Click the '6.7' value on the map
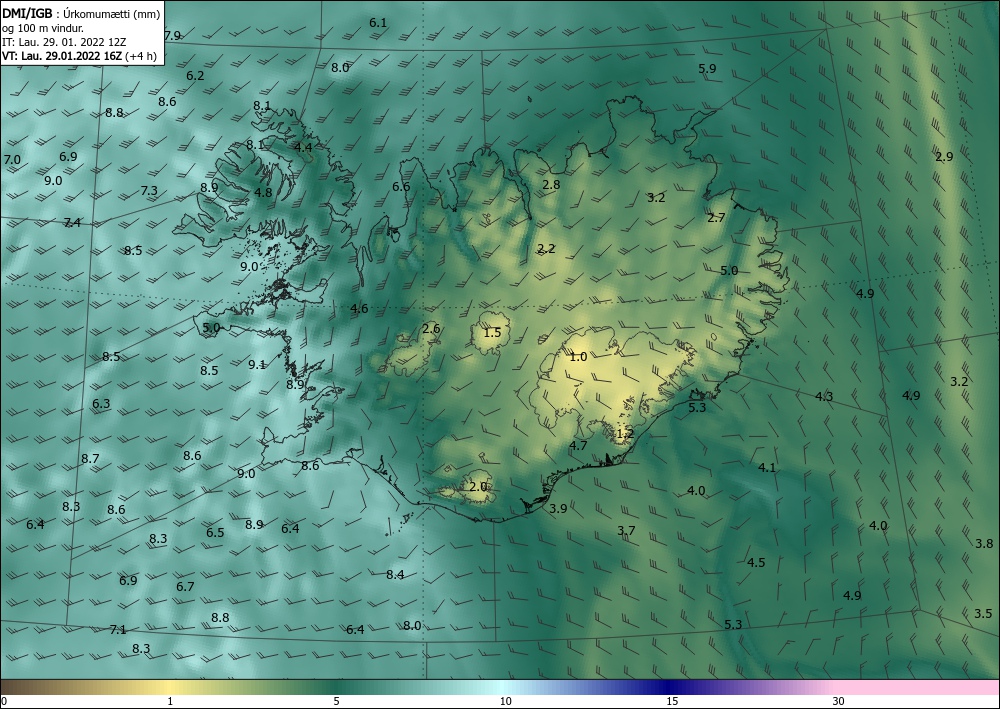Image resolution: width=1000 pixels, height=709 pixels. tap(185, 587)
